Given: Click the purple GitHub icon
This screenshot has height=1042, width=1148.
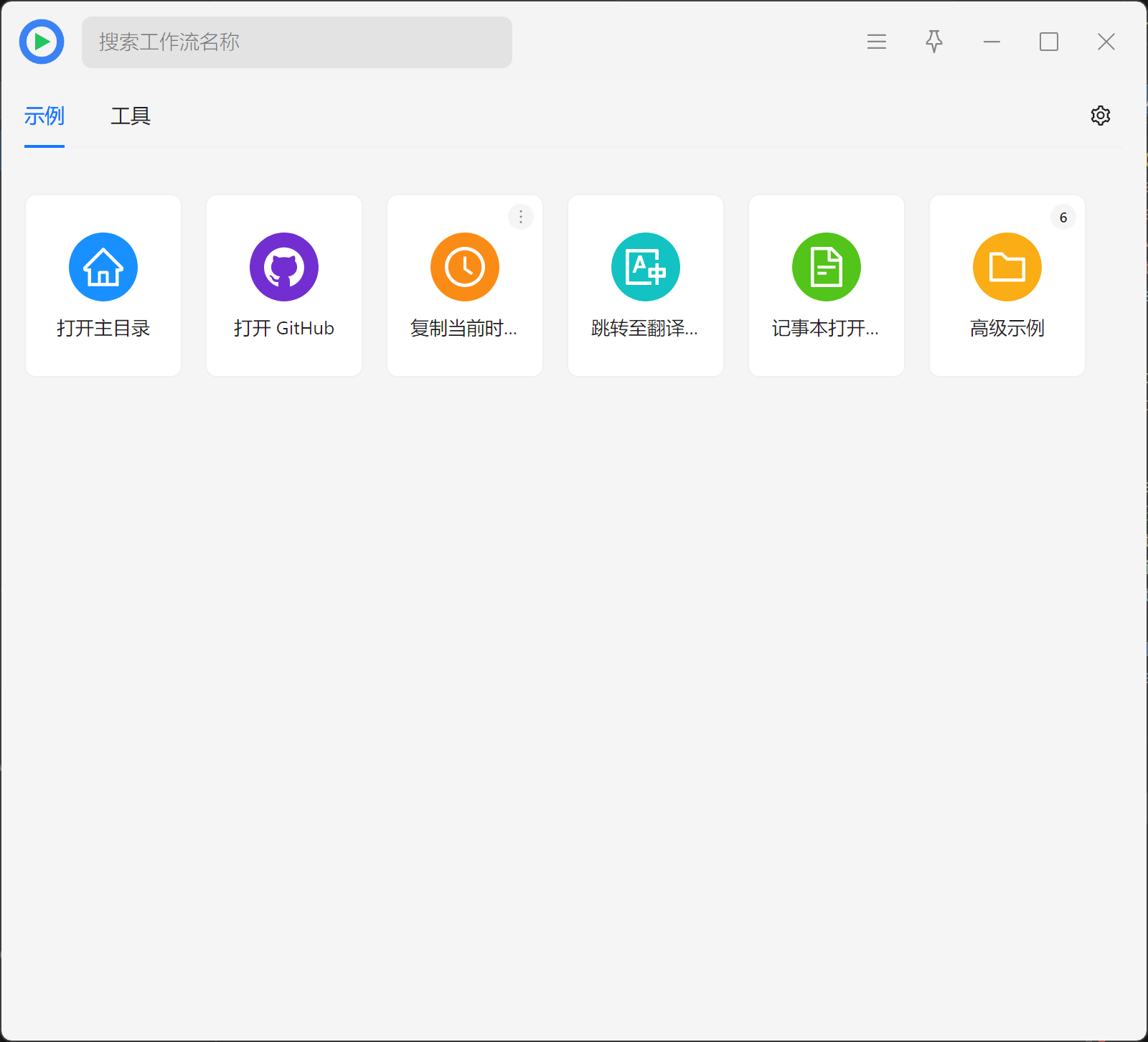Looking at the screenshot, I should (x=284, y=267).
